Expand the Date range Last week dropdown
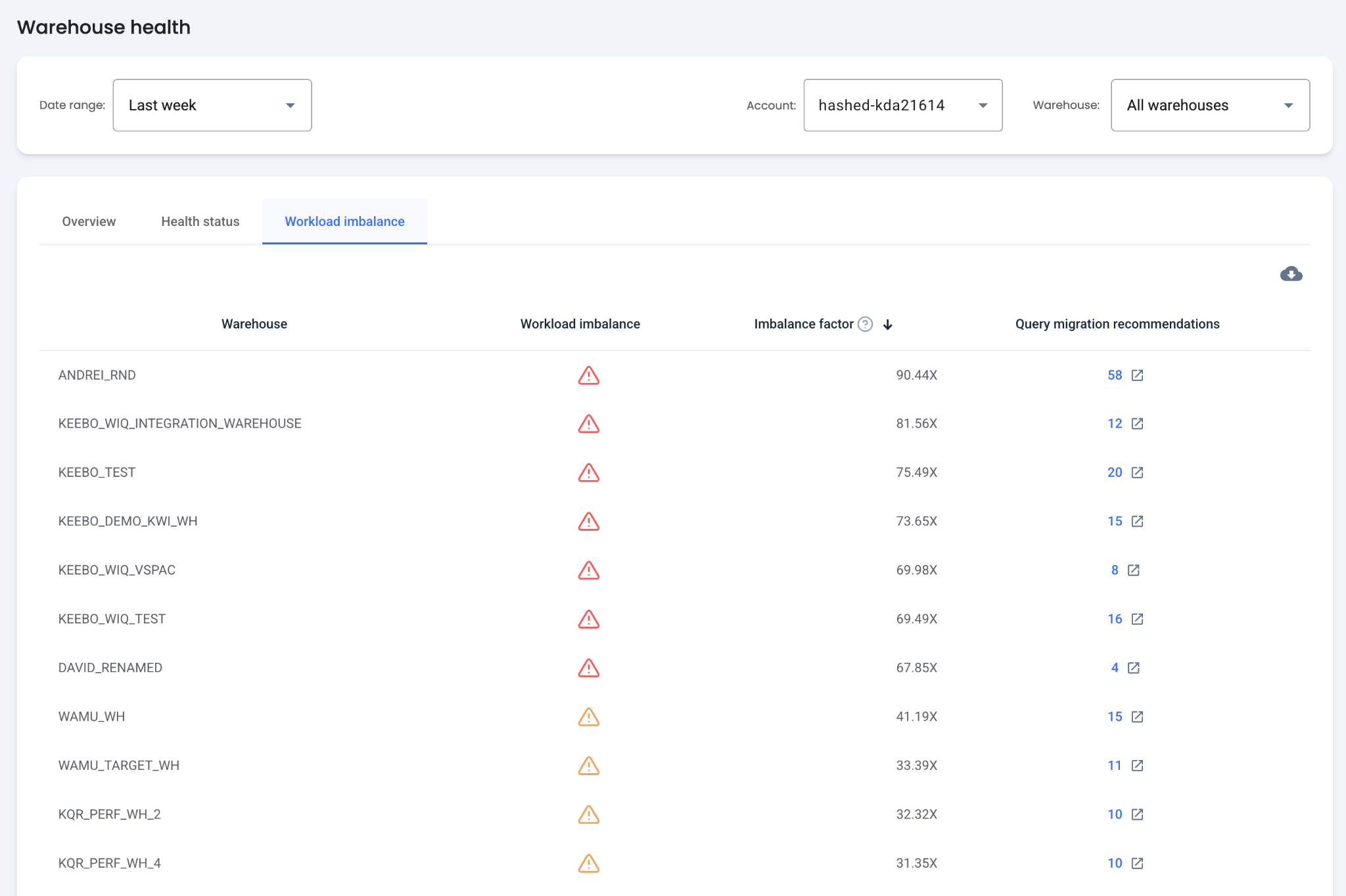Viewport: 1346px width, 896px height. pos(212,105)
